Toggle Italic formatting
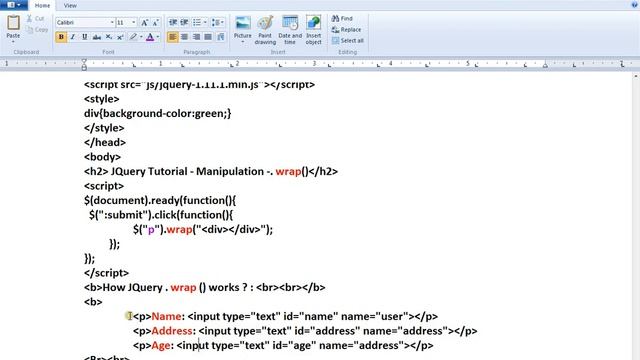 tap(73, 37)
